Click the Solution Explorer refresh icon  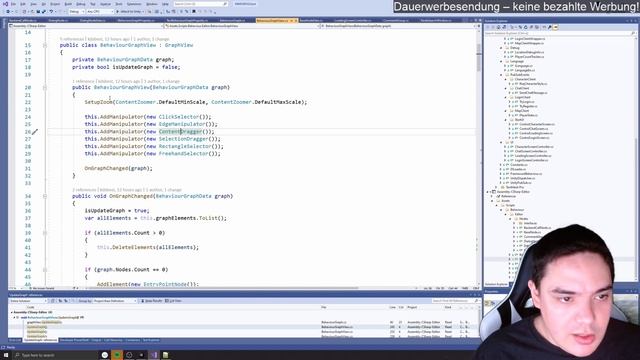(x=526, y=27)
